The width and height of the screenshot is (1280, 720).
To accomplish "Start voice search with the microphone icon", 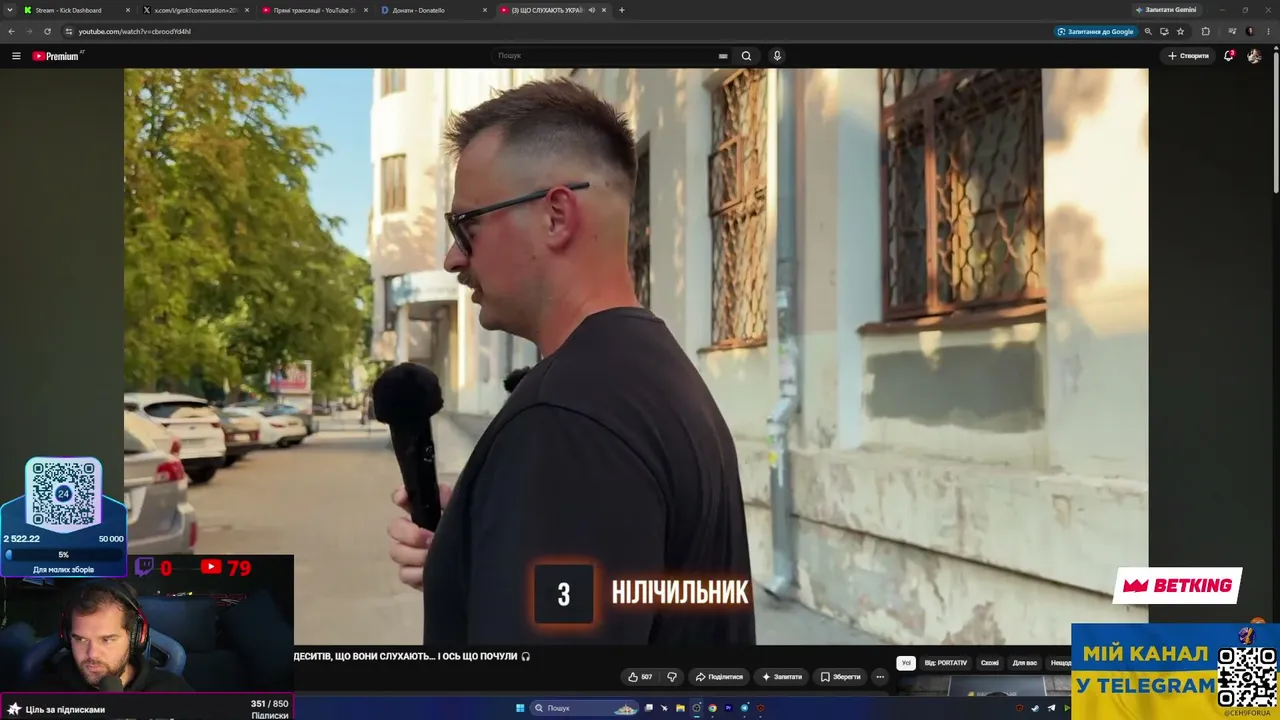I will [777, 56].
